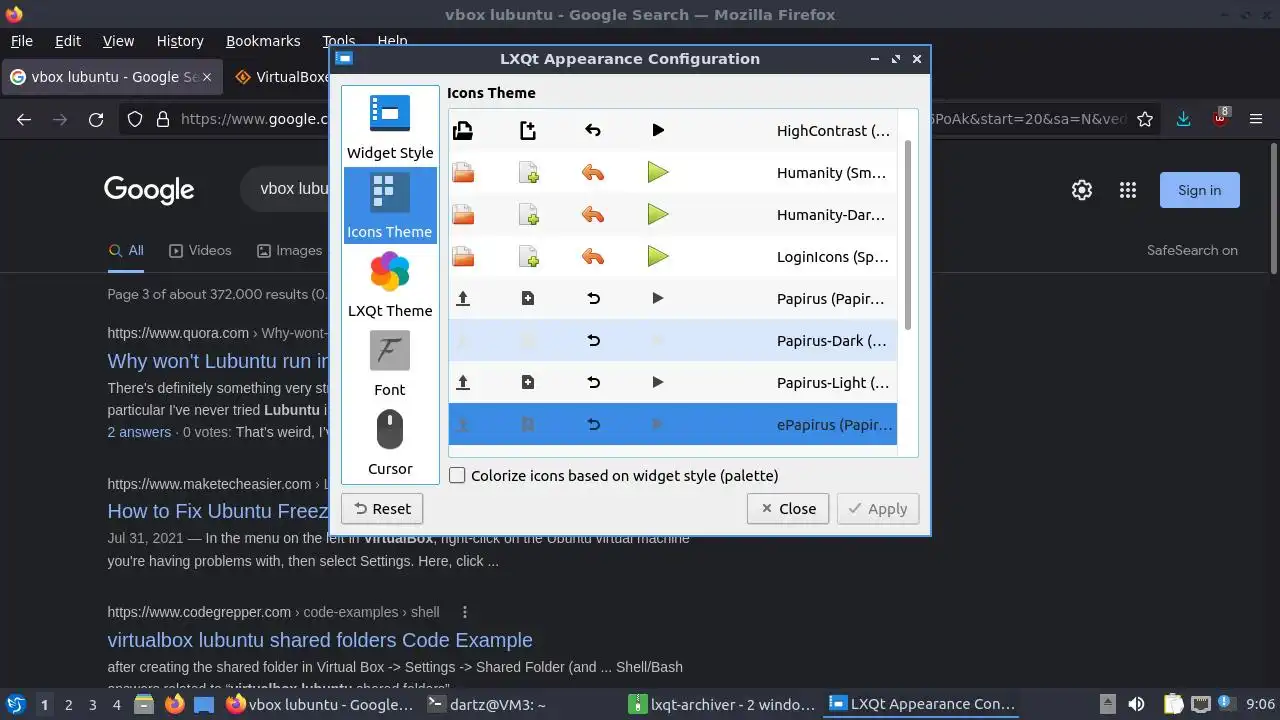Click the Papirus-Light new document preview icon

pos(528,382)
